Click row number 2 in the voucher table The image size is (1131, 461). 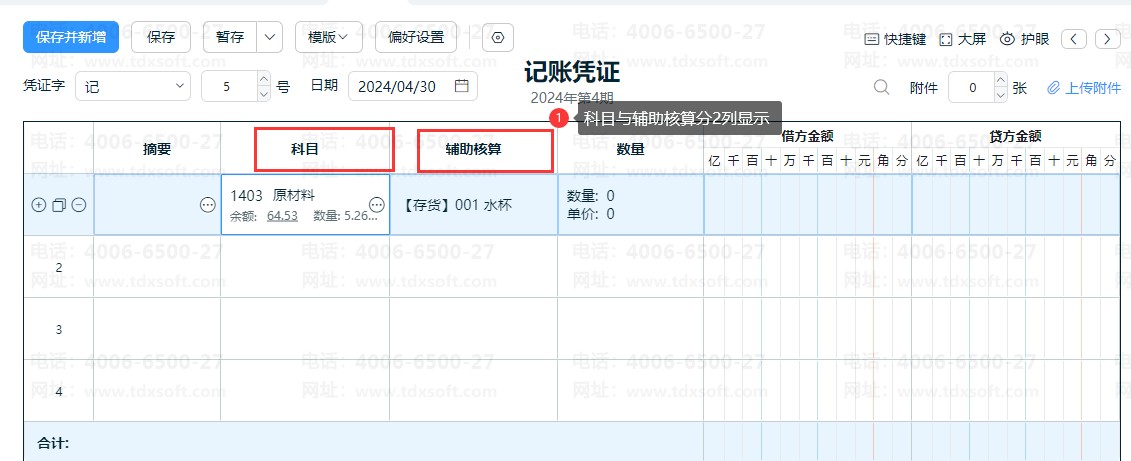pos(59,268)
